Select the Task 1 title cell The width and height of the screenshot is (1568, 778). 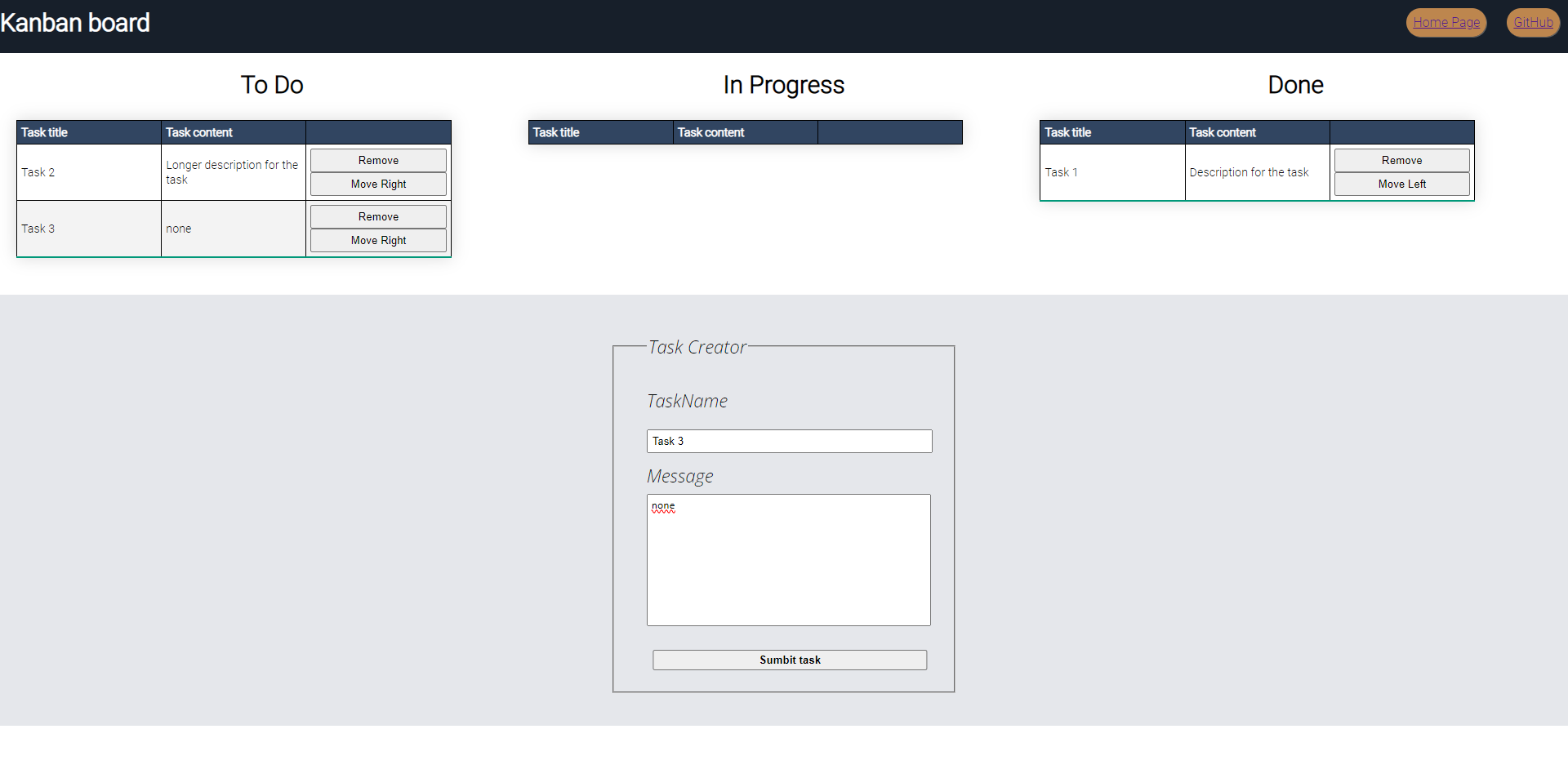[1112, 172]
